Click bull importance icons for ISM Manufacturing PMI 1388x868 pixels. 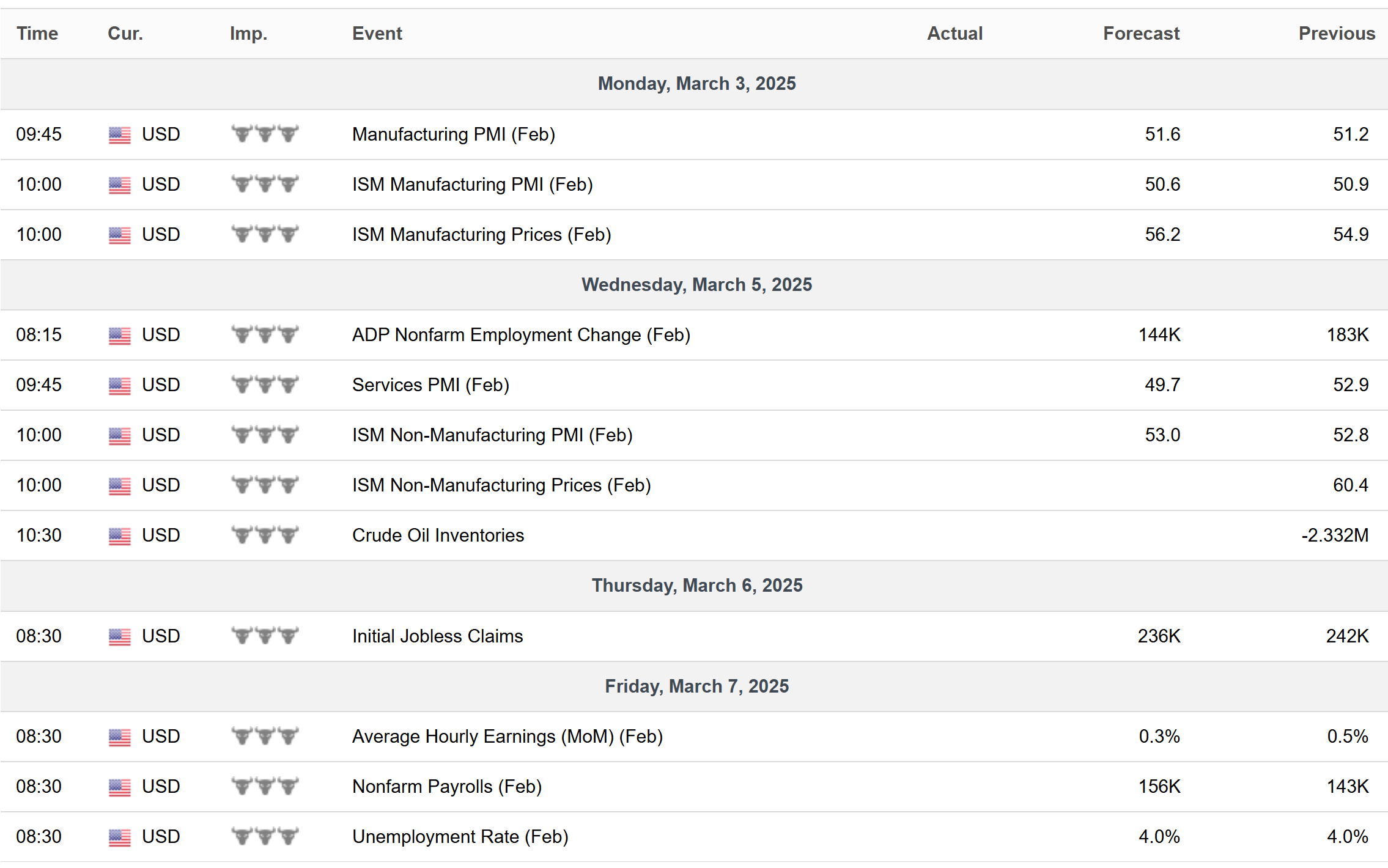point(265,183)
